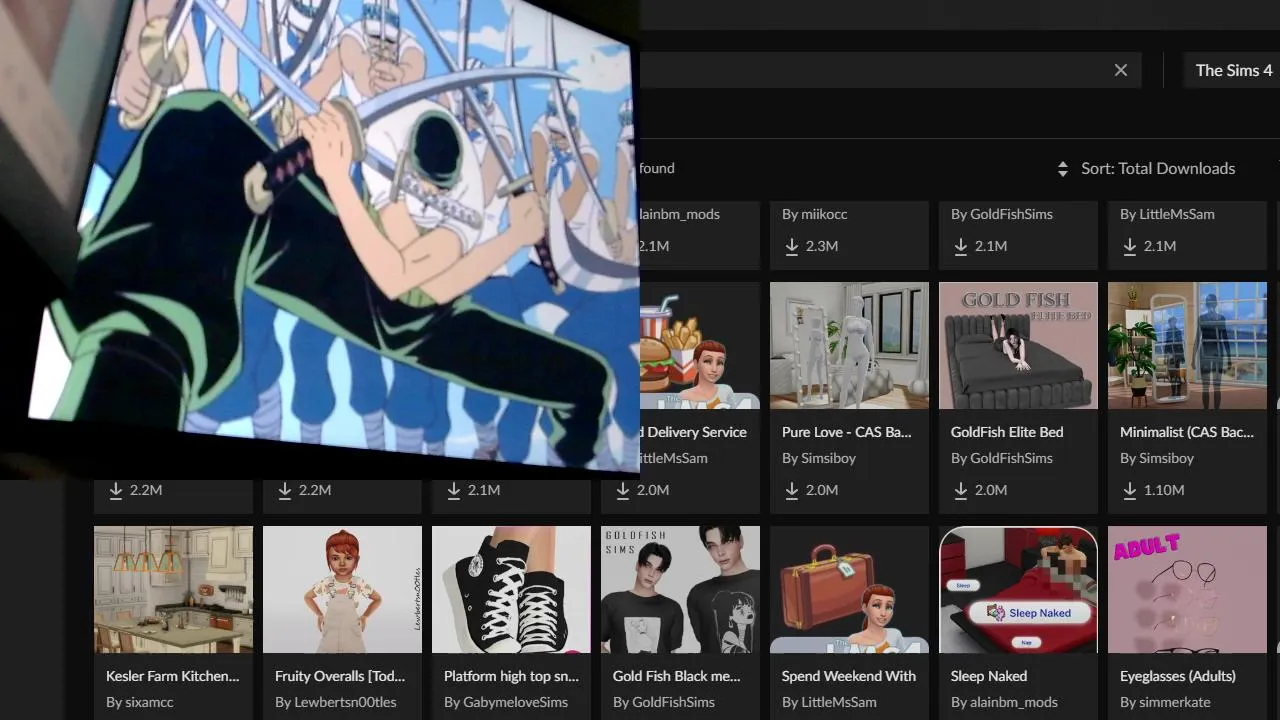Open Pure Love CAS Background thumbnail
The width and height of the screenshot is (1280, 720).
pyautogui.click(x=849, y=345)
